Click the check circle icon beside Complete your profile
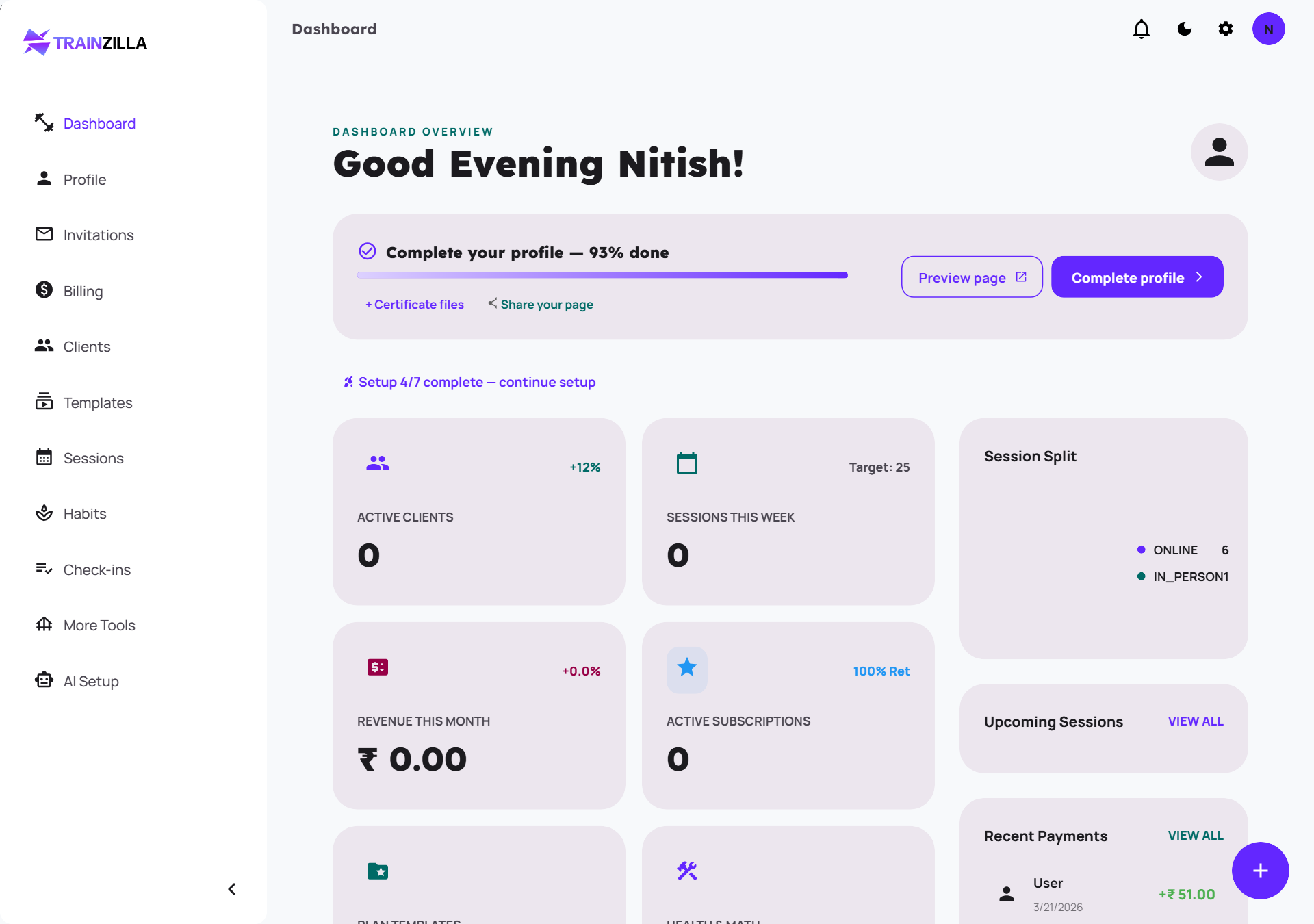The image size is (1314, 924). [x=368, y=251]
